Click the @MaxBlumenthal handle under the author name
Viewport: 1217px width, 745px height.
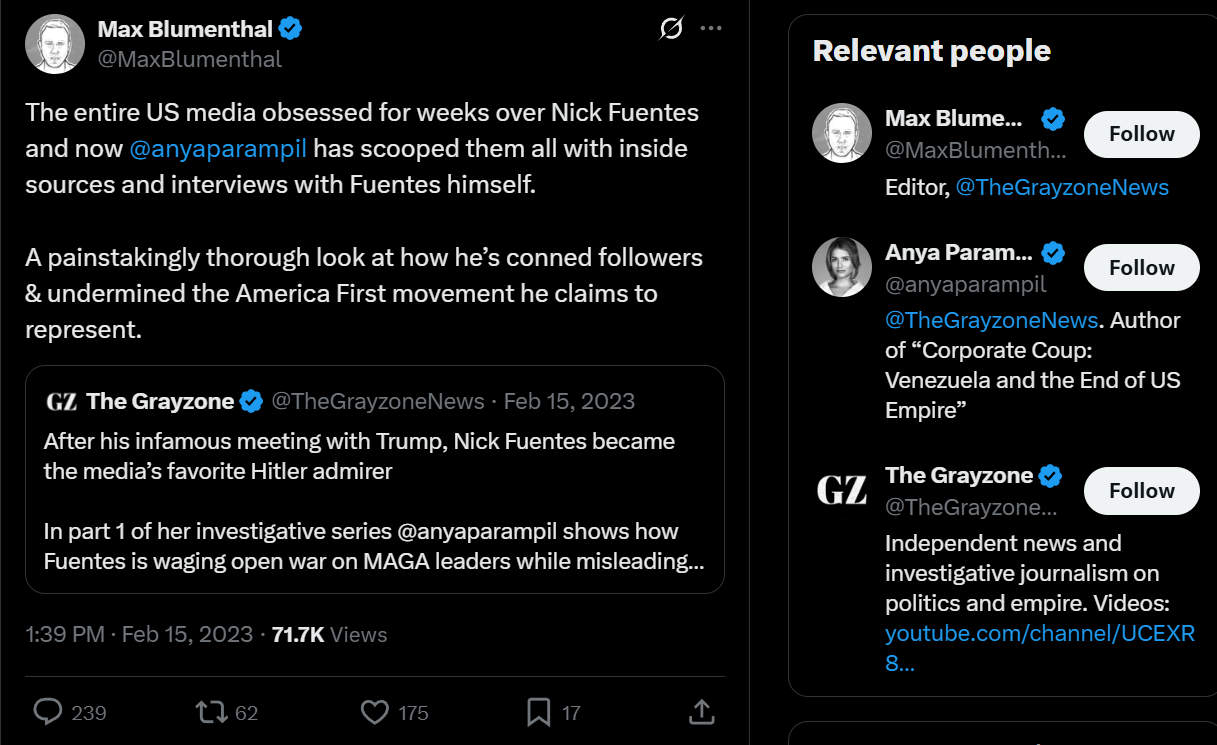(190, 59)
